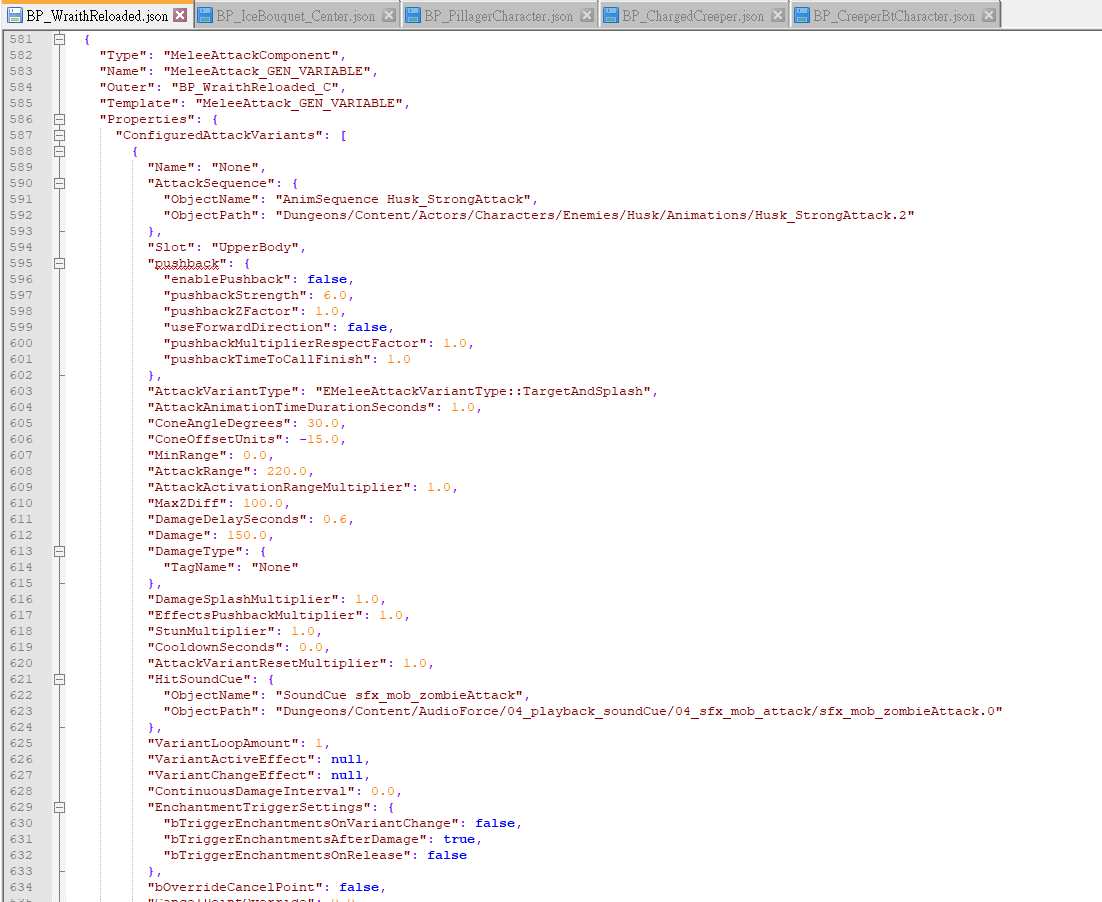This screenshot has height=902, width=1102.
Task: Click the DamageType TagName "None" value
Action: [275, 567]
